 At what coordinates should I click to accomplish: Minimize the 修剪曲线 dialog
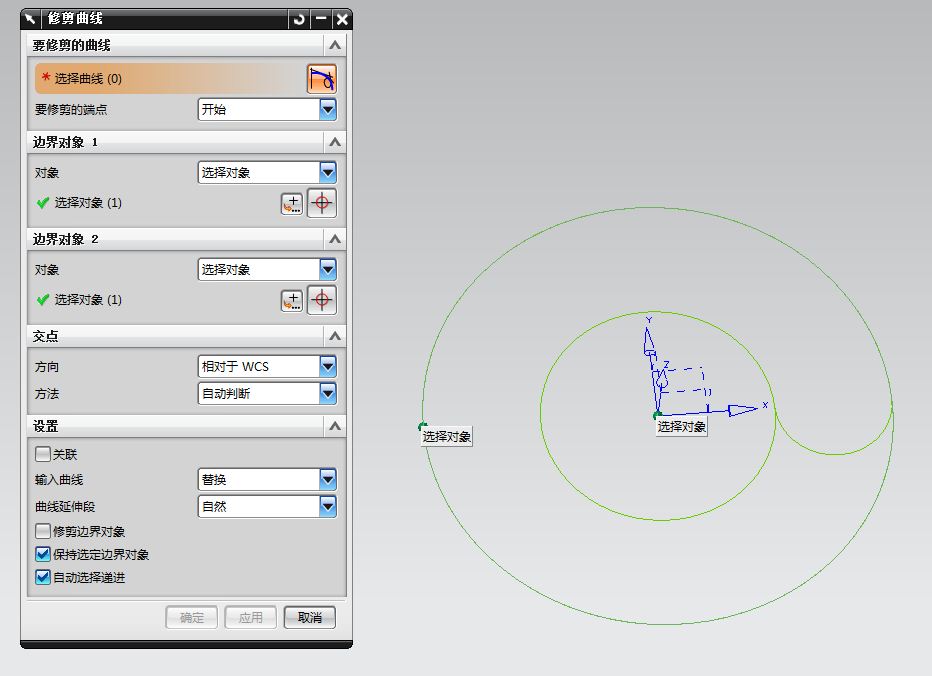tap(321, 19)
